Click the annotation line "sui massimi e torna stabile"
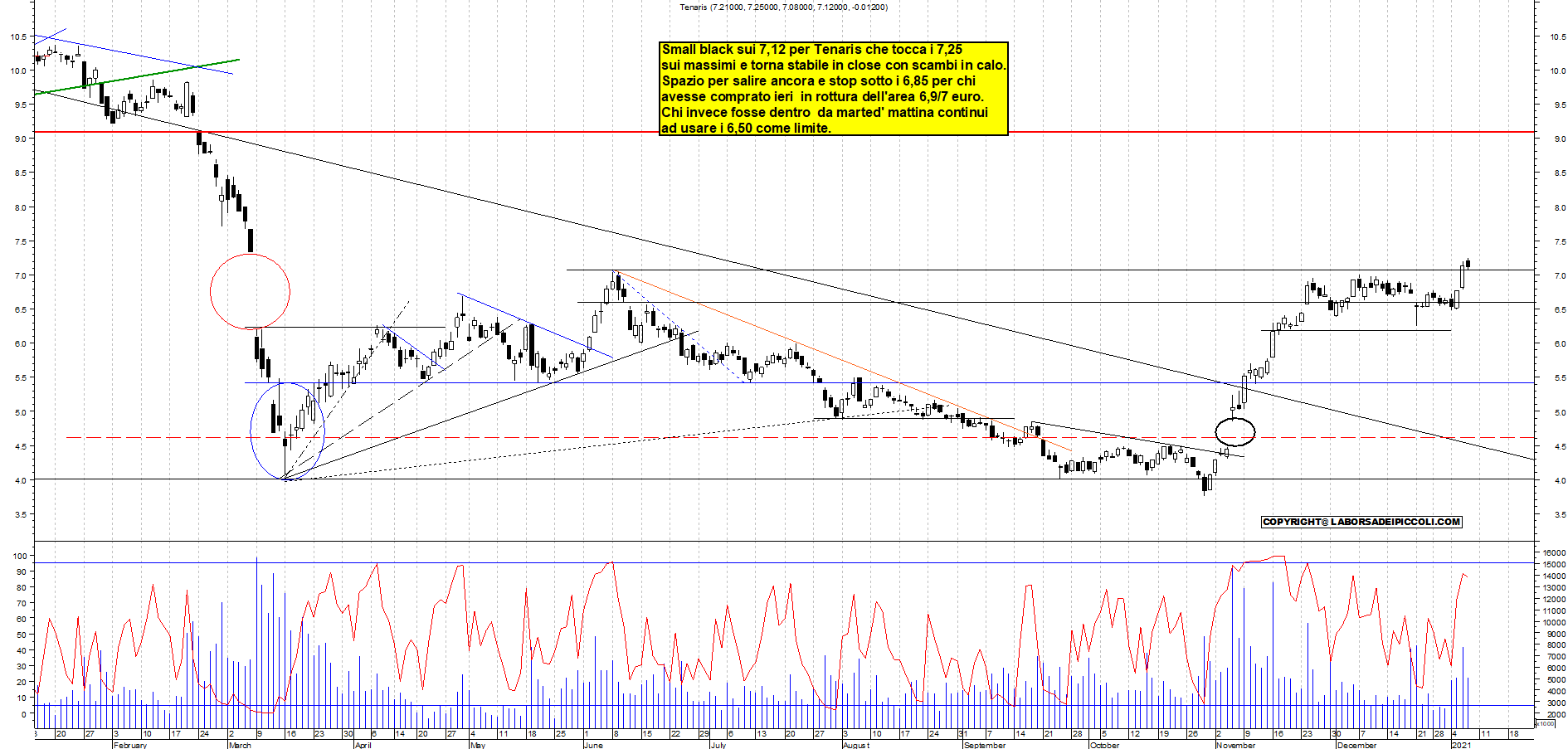This screenshot has height=749, width=1568. click(833, 66)
